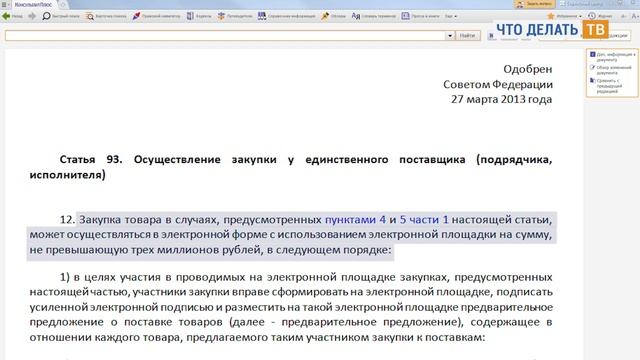The width and height of the screenshot is (640, 360).
Task: Follow the пунктами 4 hyperlink
Action: coord(355,220)
